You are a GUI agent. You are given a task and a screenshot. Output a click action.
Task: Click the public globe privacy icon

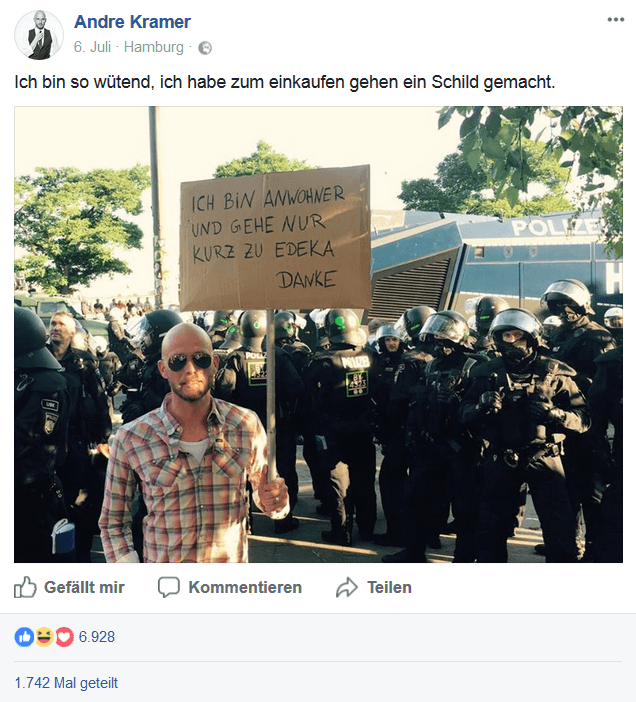pos(205,47)
